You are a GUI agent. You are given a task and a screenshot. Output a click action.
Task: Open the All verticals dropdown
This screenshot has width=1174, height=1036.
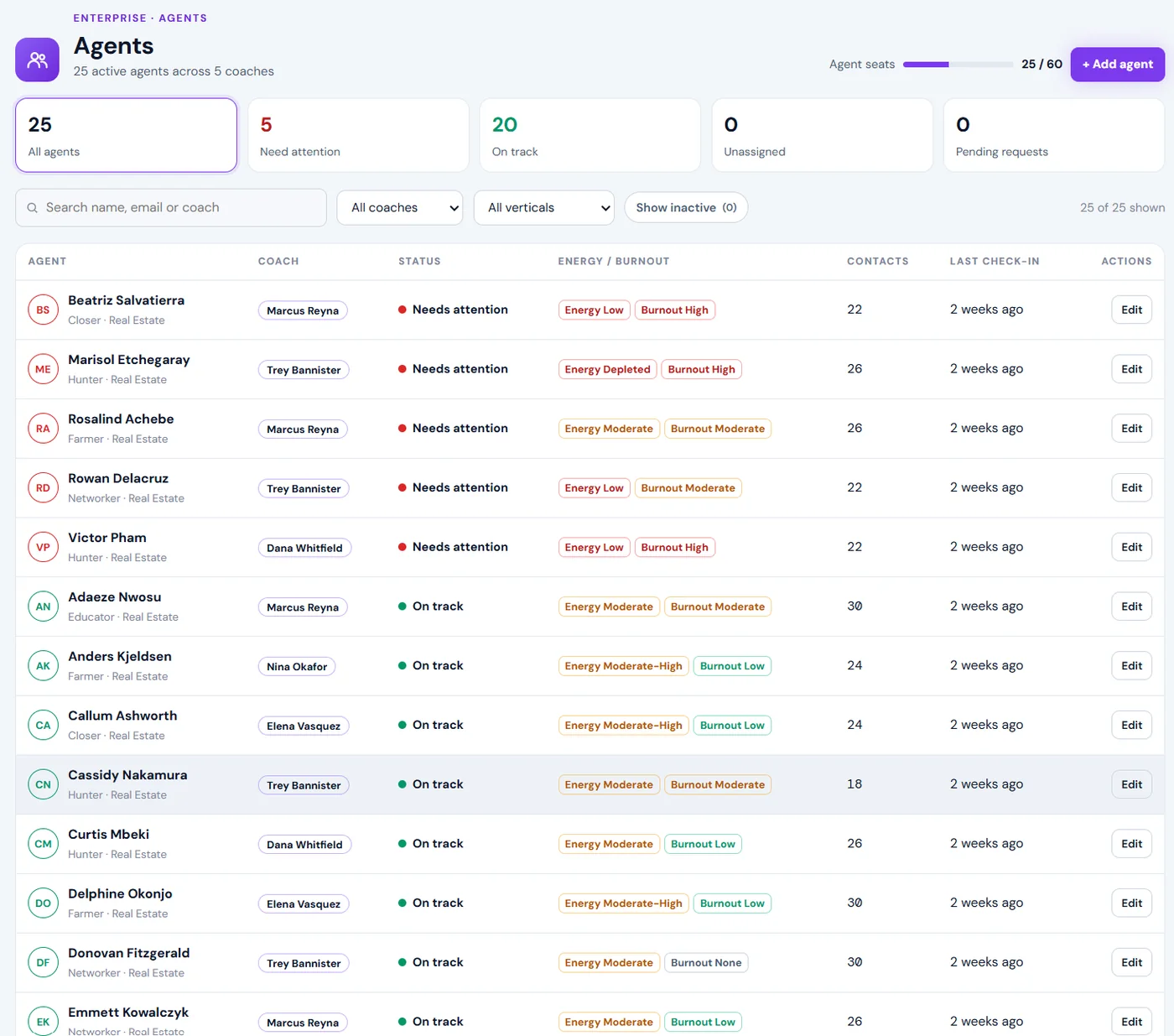[543, 207]
